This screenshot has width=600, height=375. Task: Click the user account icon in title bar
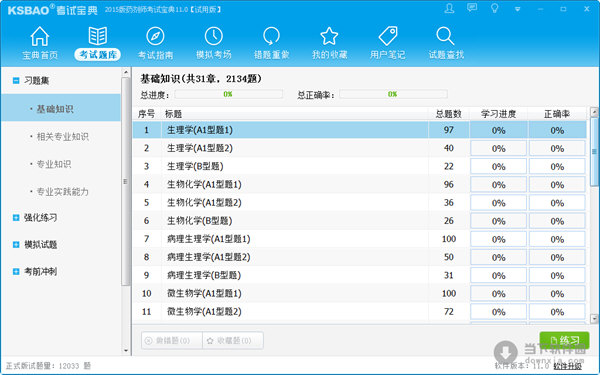coord(450,8)
